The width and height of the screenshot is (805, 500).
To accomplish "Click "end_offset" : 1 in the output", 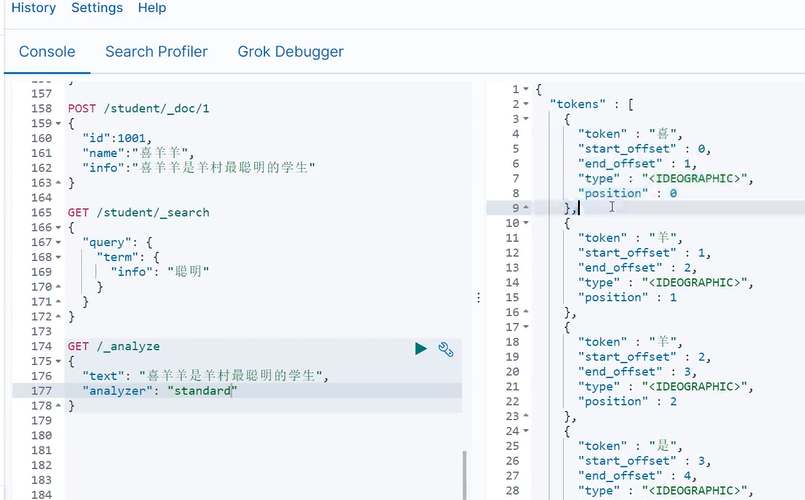I will [637, 164].
